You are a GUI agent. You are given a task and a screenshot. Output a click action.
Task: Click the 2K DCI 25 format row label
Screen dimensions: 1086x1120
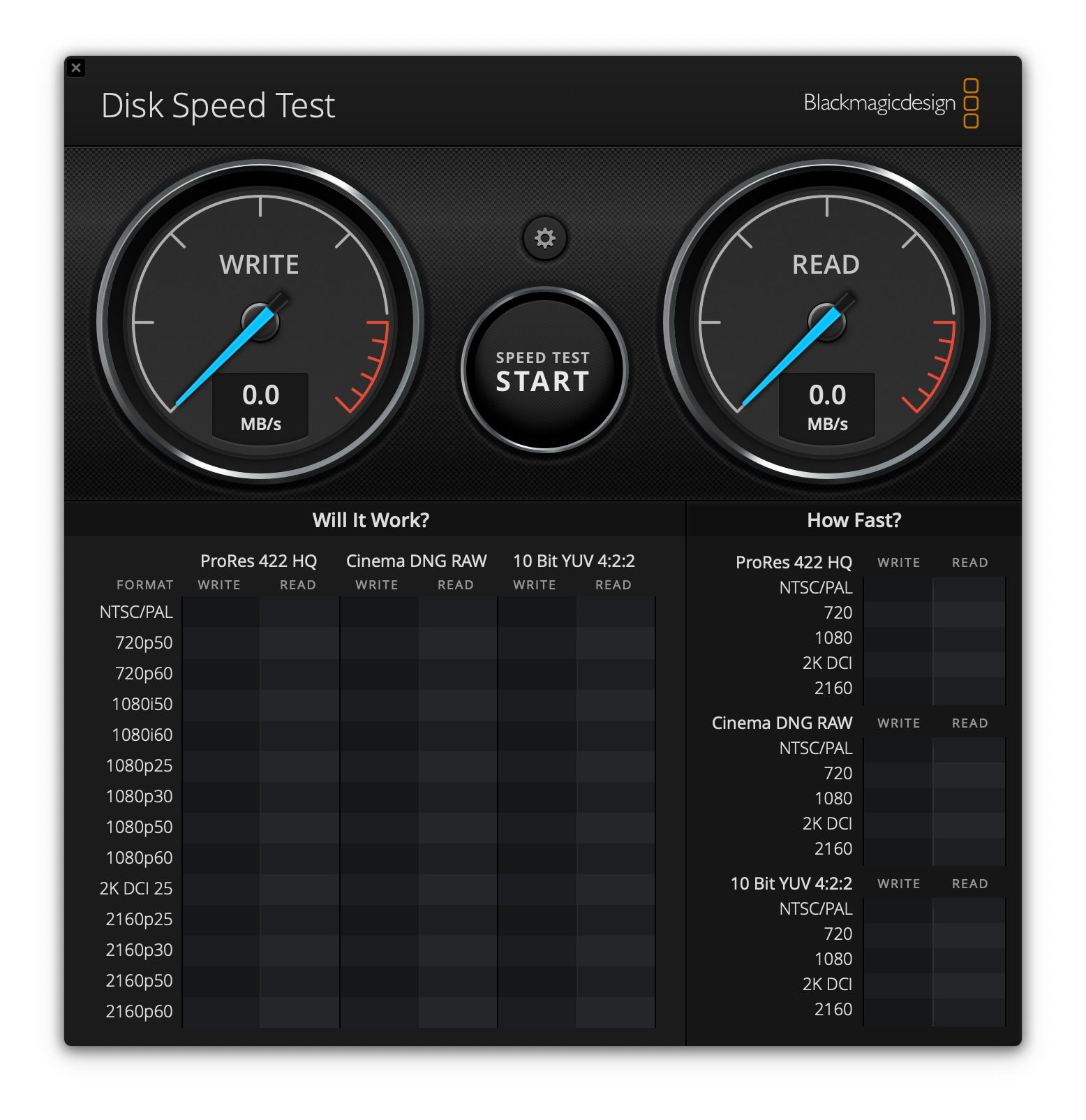point(136,888)
